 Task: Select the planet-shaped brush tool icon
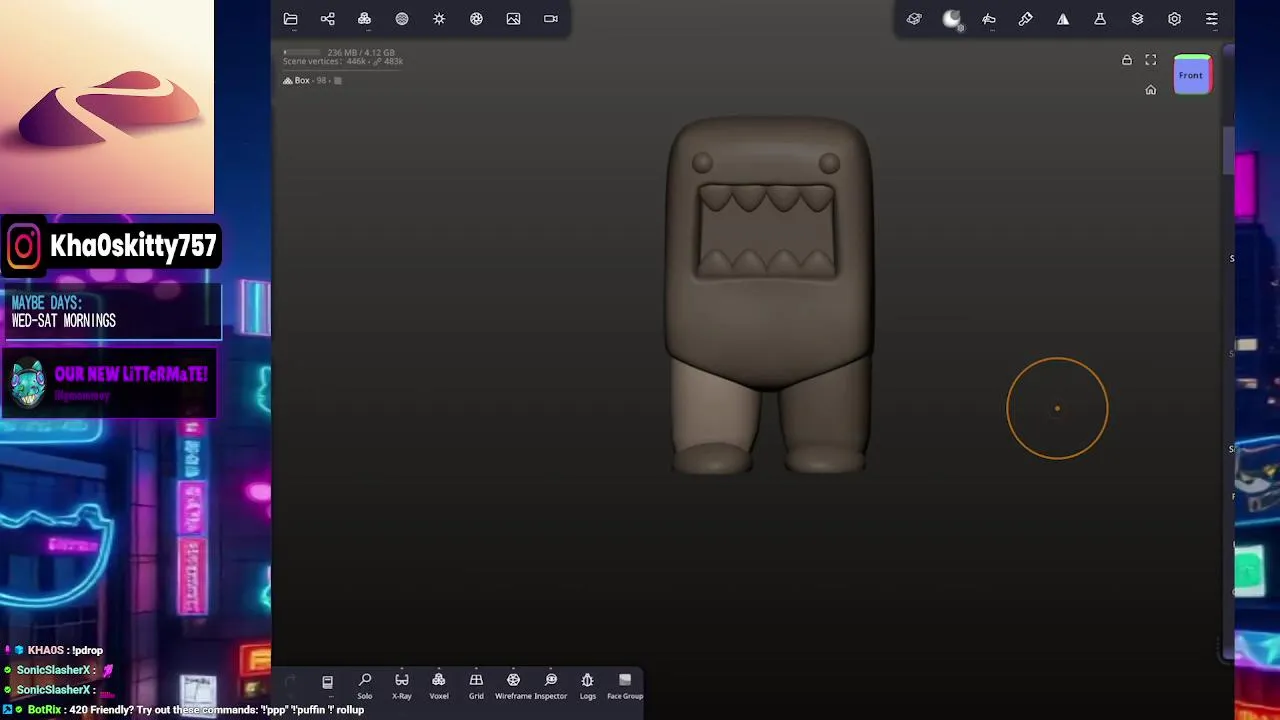tap(914, 19)
